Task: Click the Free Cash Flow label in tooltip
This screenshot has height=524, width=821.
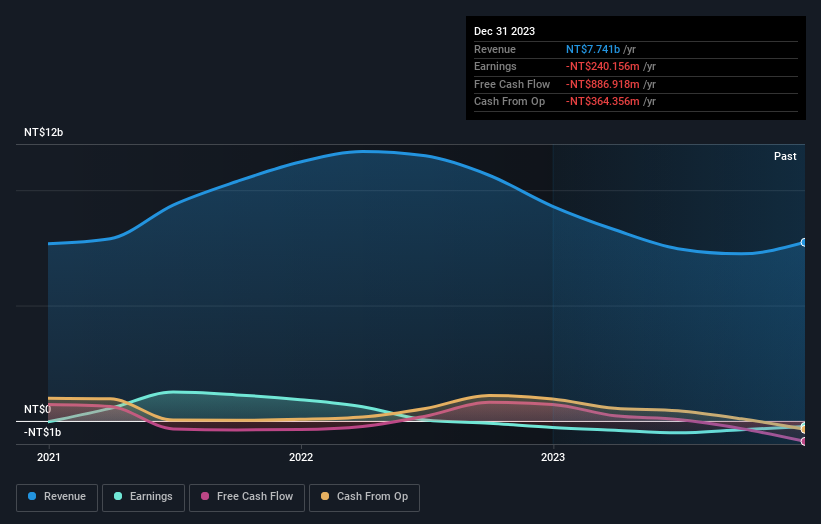Action: (x=512, y=84)
